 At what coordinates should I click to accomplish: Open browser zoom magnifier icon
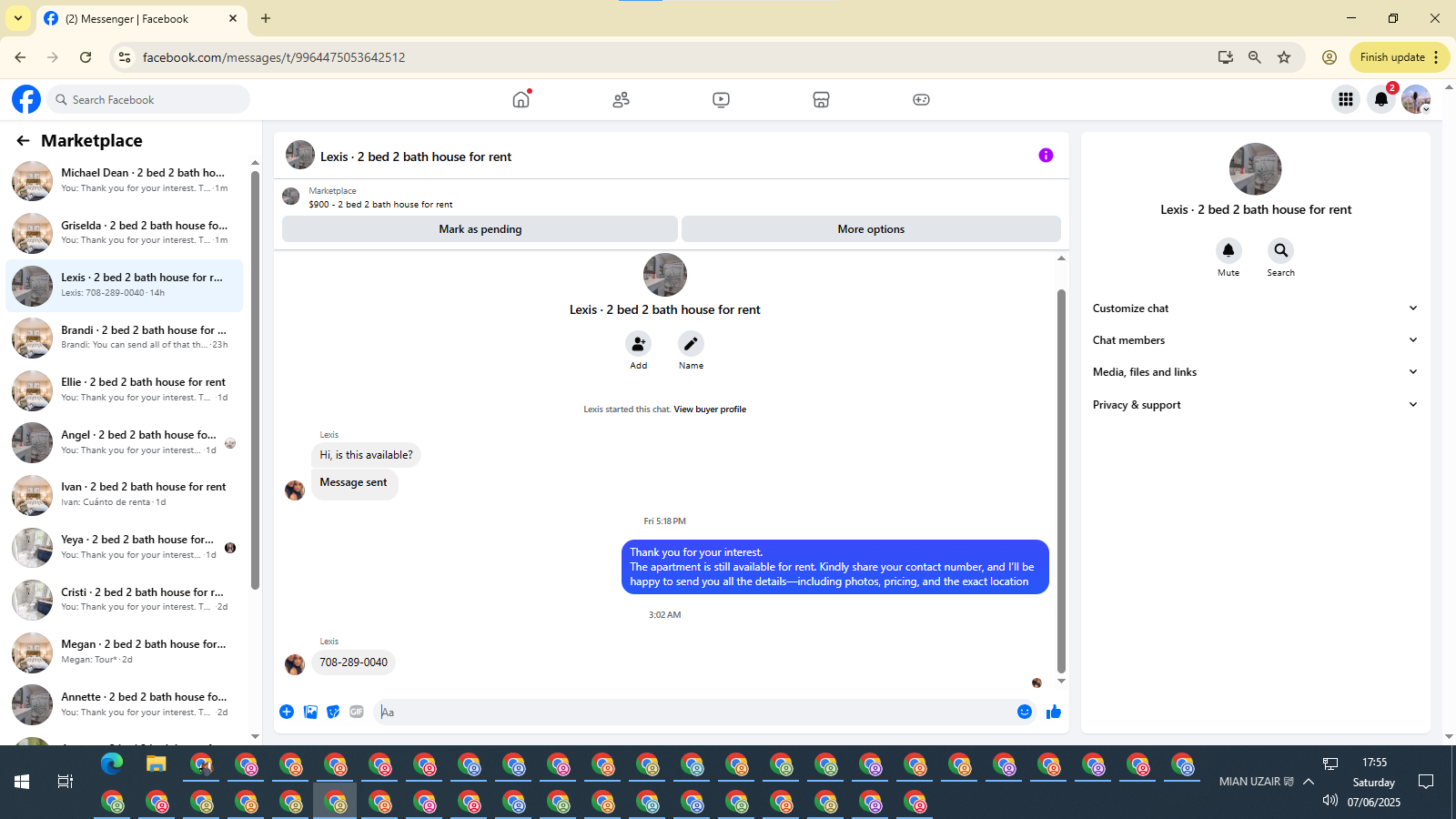[1255, 57]
